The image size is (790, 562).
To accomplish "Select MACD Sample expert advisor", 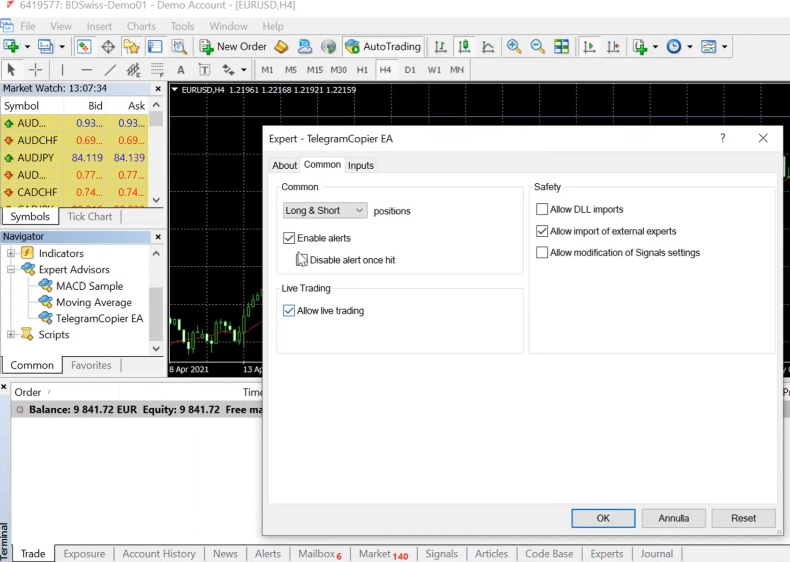I will [89, 286].
